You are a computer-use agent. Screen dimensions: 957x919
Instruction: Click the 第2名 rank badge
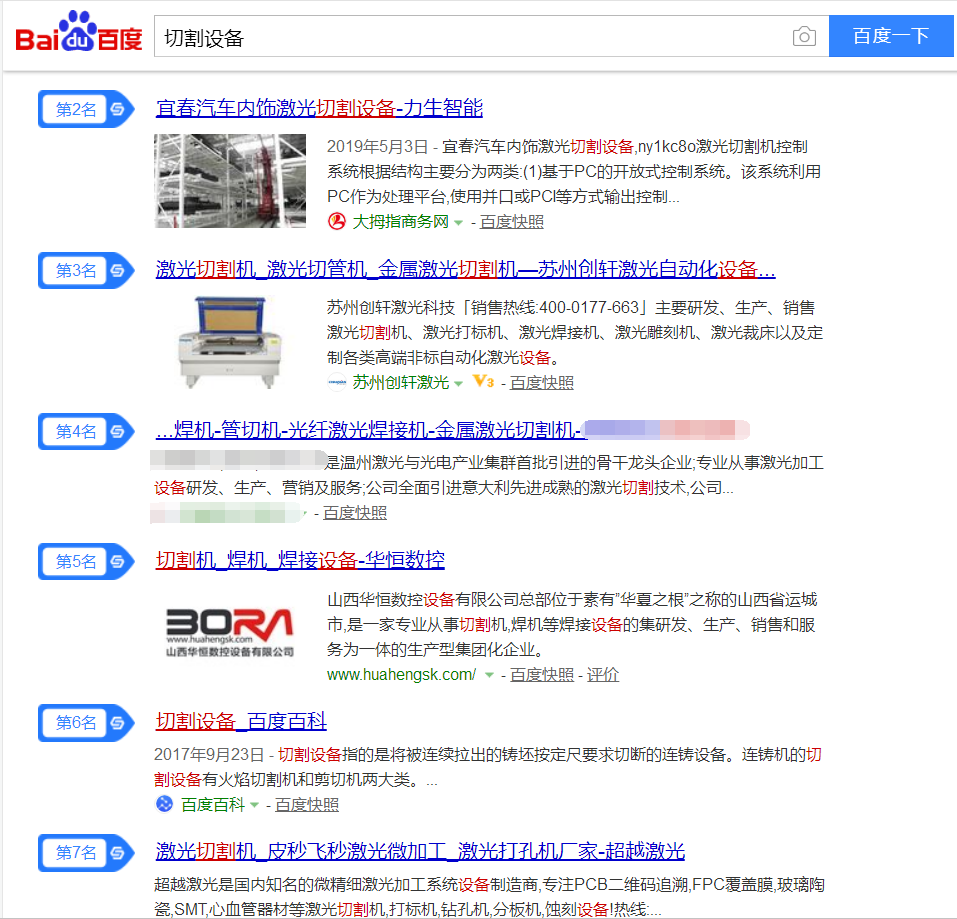point(86,109)
